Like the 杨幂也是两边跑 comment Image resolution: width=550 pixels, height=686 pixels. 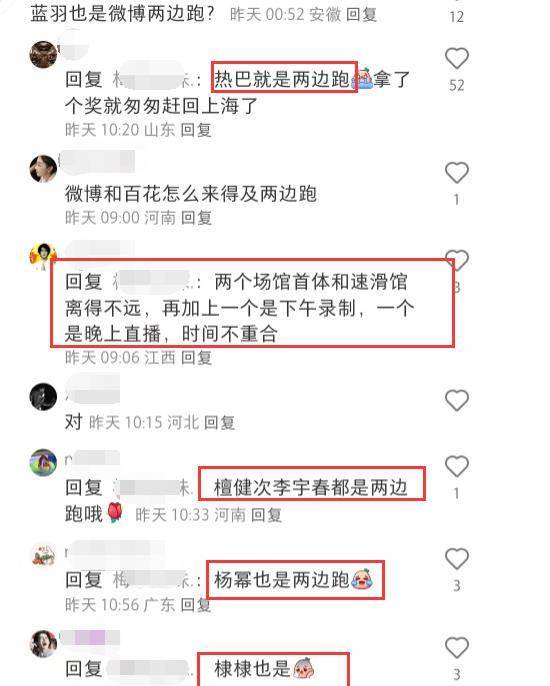[457, 559]
